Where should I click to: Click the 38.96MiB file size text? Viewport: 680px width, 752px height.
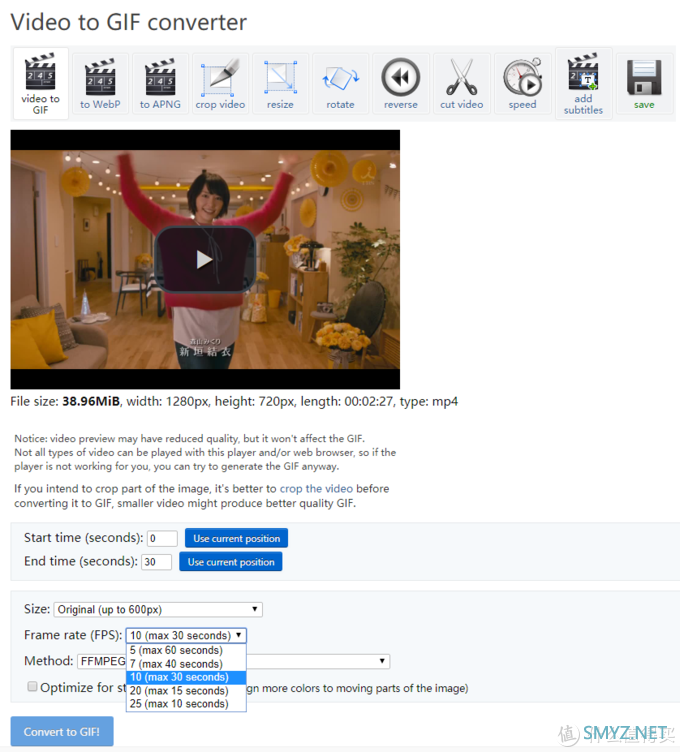(x=91, y=401)
